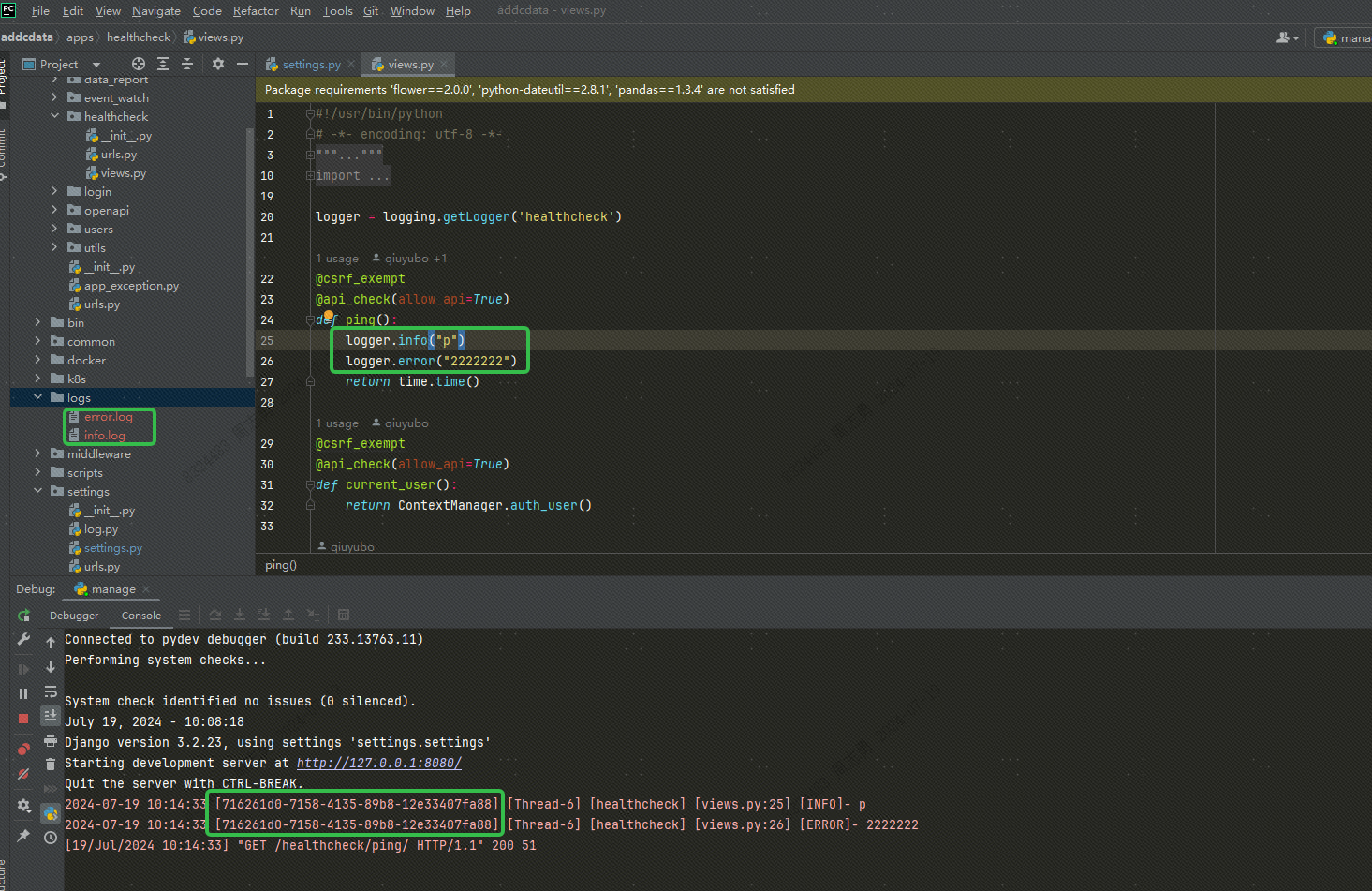The image size is (1372, 891).
Task: Click apps in breadcrumb path
Action: [80, 37]
